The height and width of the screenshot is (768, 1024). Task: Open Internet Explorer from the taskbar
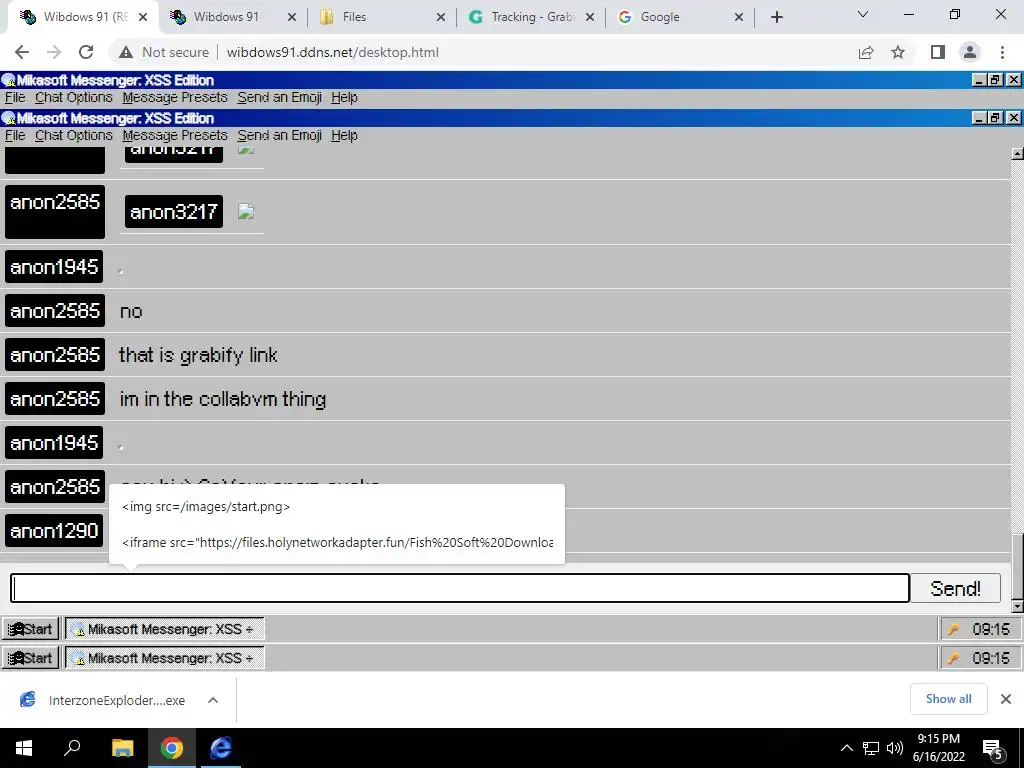coord(221,748)
